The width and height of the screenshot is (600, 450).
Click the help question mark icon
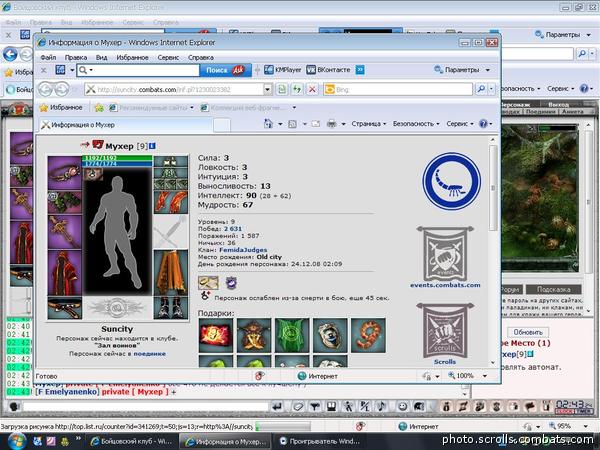[x=483, y=124]
